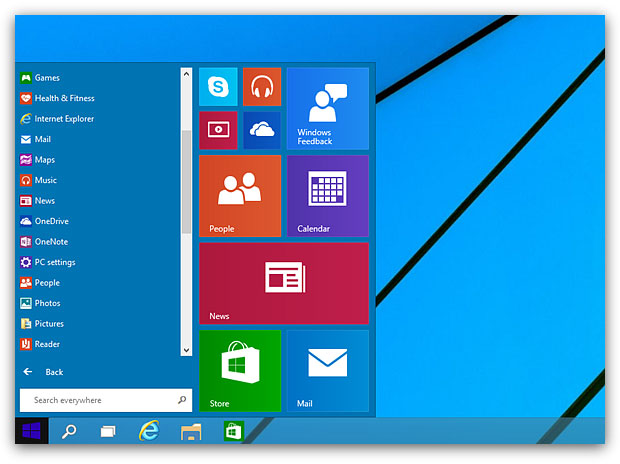620x464 pixels.
Task: Open File Explorer from the taskbar
Action: (191, 432)
